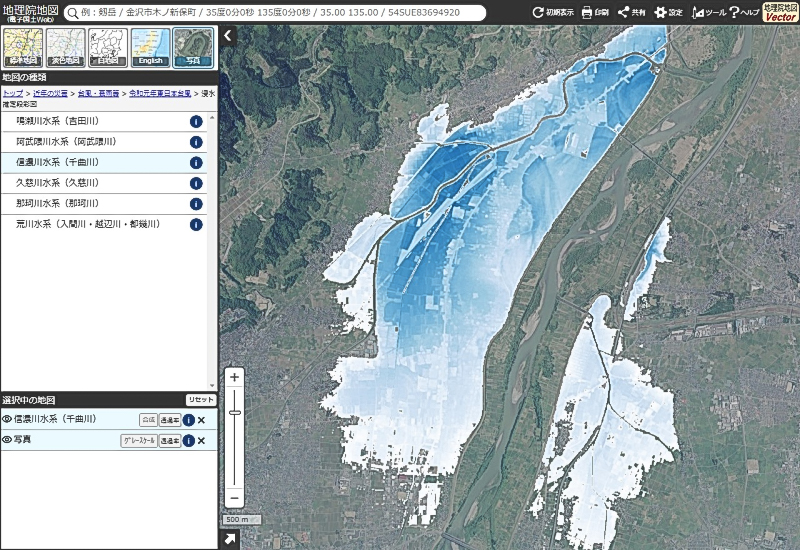Click the layer list scrollbar up arrow
Viewport: 800px width, 550px height.
pyautogui.click(x=212, y=117)
